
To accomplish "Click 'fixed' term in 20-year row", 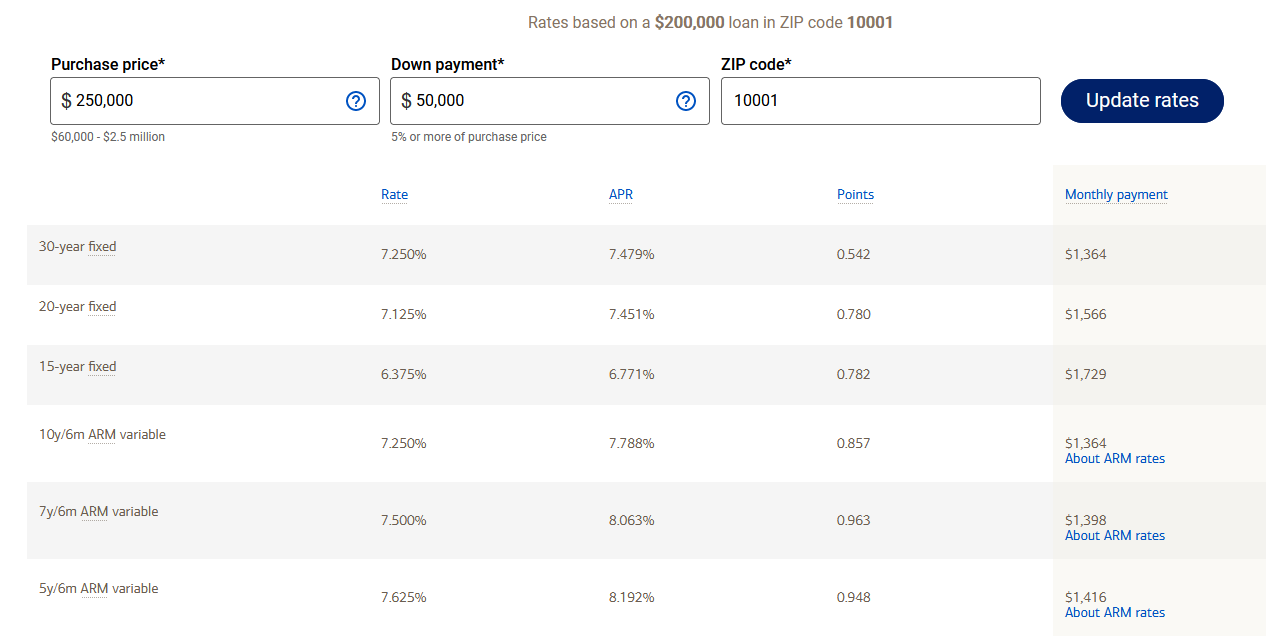I will (x=102, y=307).
